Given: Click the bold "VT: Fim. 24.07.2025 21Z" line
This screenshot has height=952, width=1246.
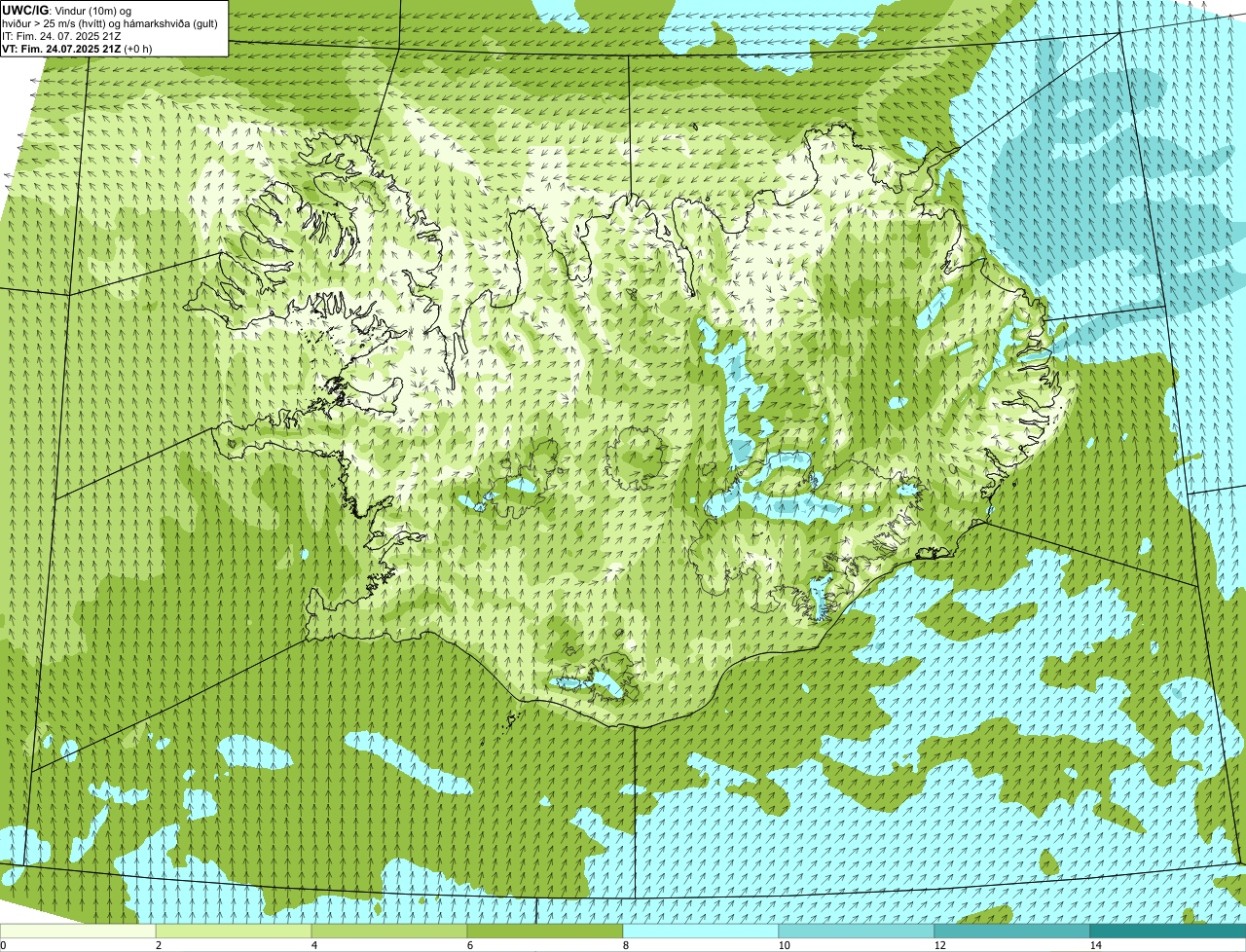Looking at the screenshot, I should (x=62, y=49).
